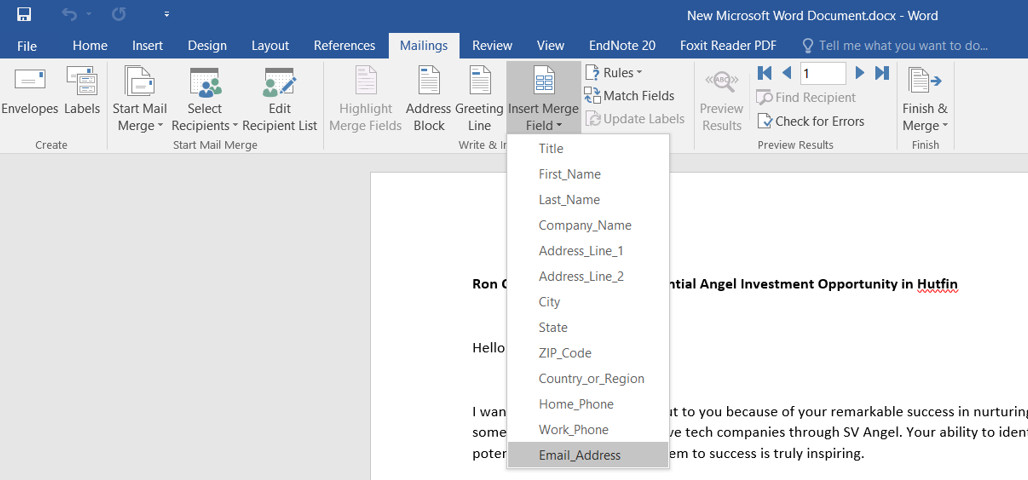Go to the next record arrow
Image resolution: width=1028 pixels, height=480 pixels.
tap(859, 73)
